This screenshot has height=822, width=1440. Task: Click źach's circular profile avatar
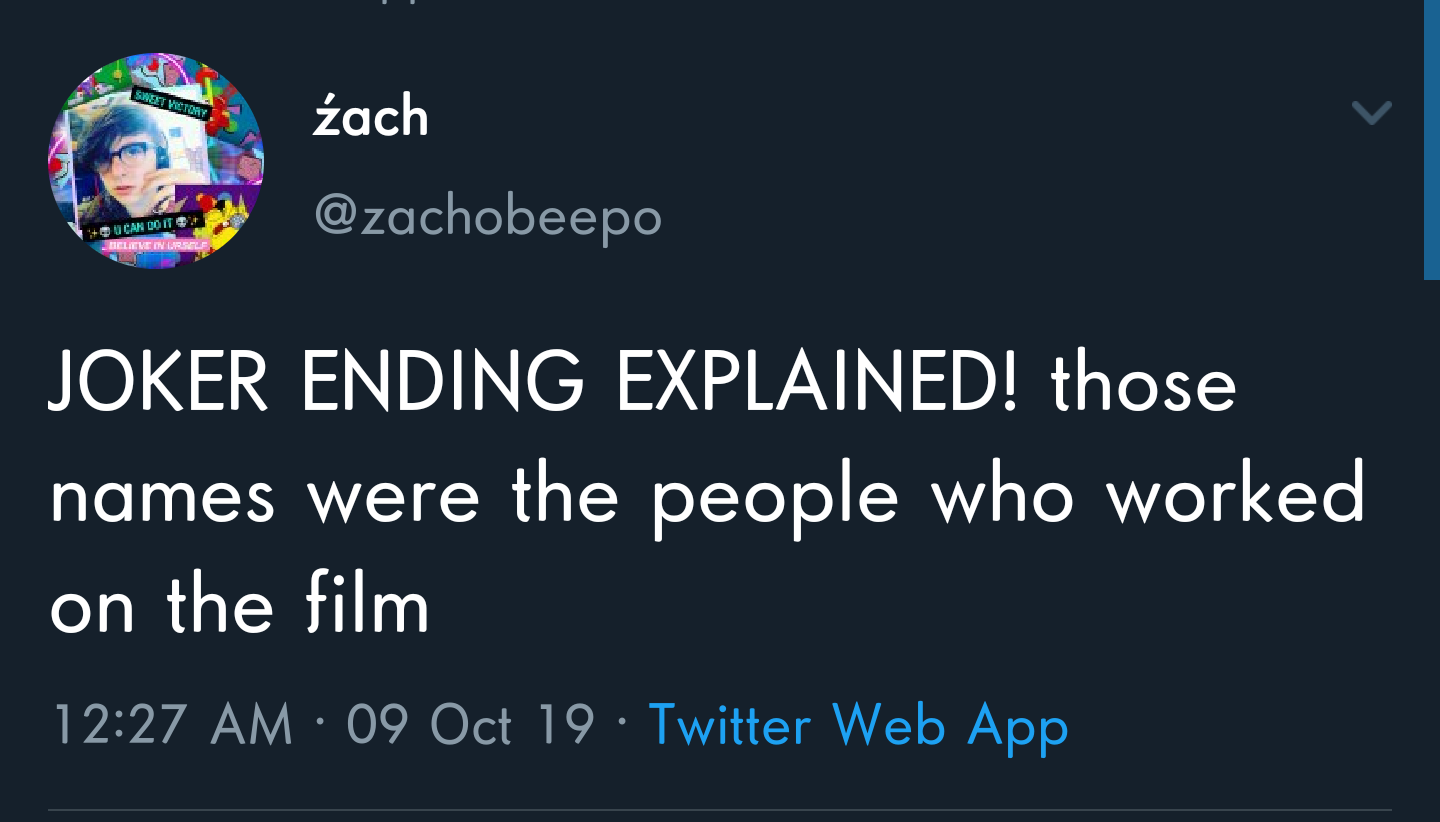click(x=156, y=161)
